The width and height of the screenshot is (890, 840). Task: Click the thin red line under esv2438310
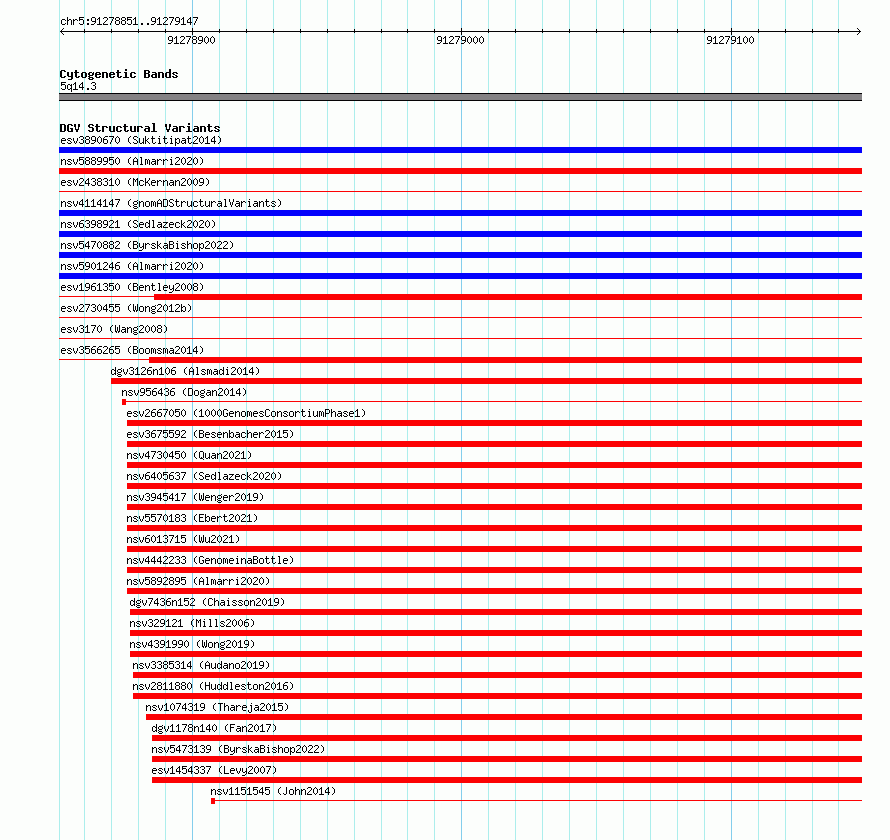460,192
